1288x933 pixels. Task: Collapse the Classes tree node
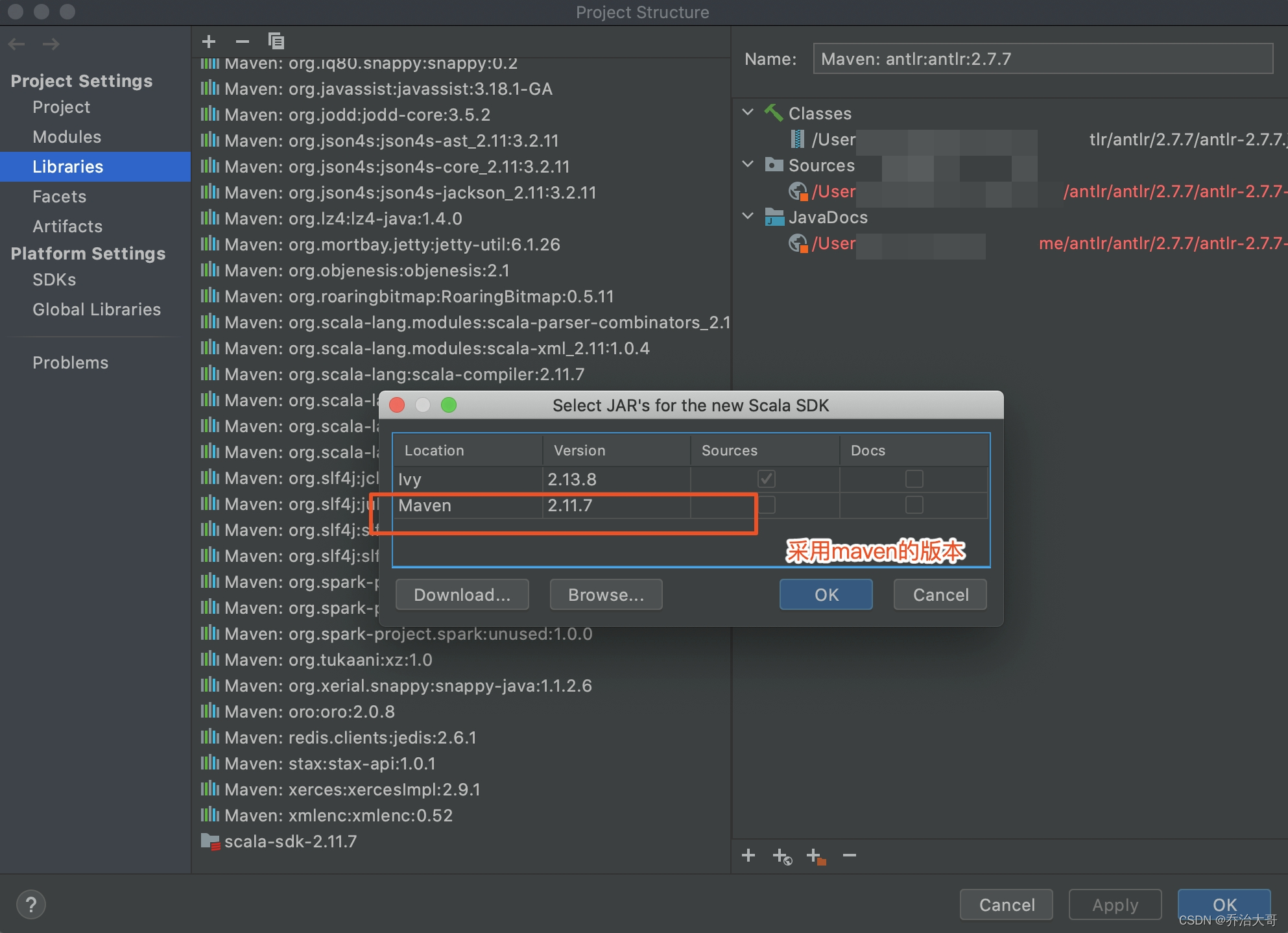pos(747,112)
